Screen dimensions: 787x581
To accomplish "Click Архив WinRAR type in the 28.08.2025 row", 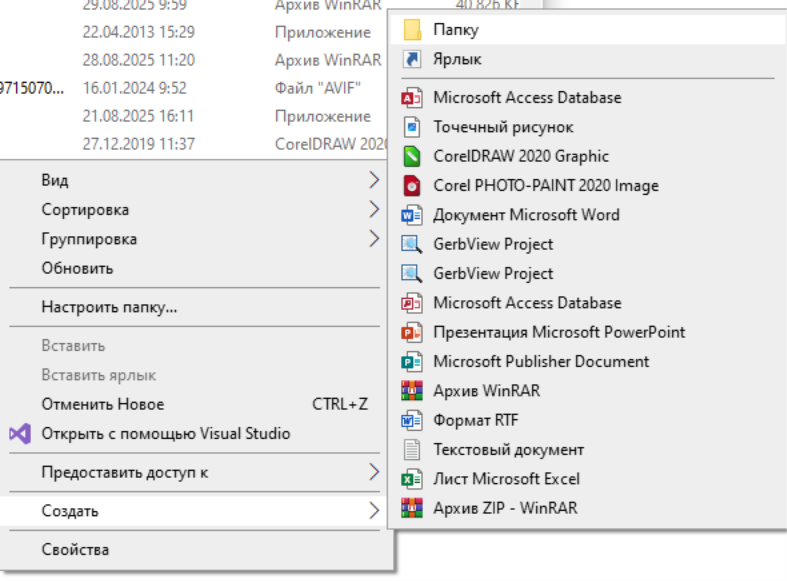I will coord(328,60).
